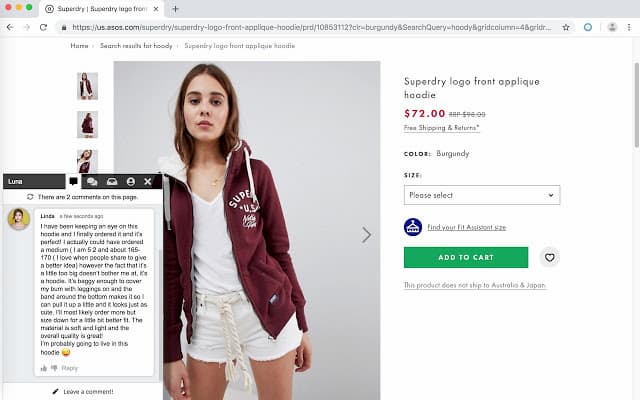Bookmark this page with the star icon

pyautogui.click(x=566, y=27)
